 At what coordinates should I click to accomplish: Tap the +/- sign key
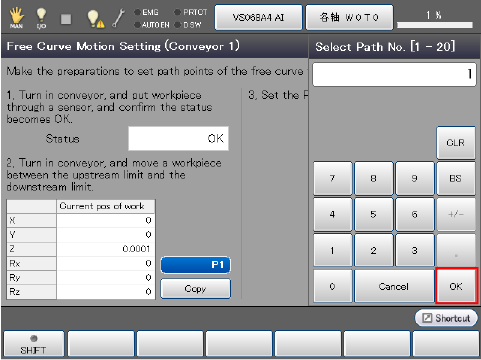click(456, 214)
